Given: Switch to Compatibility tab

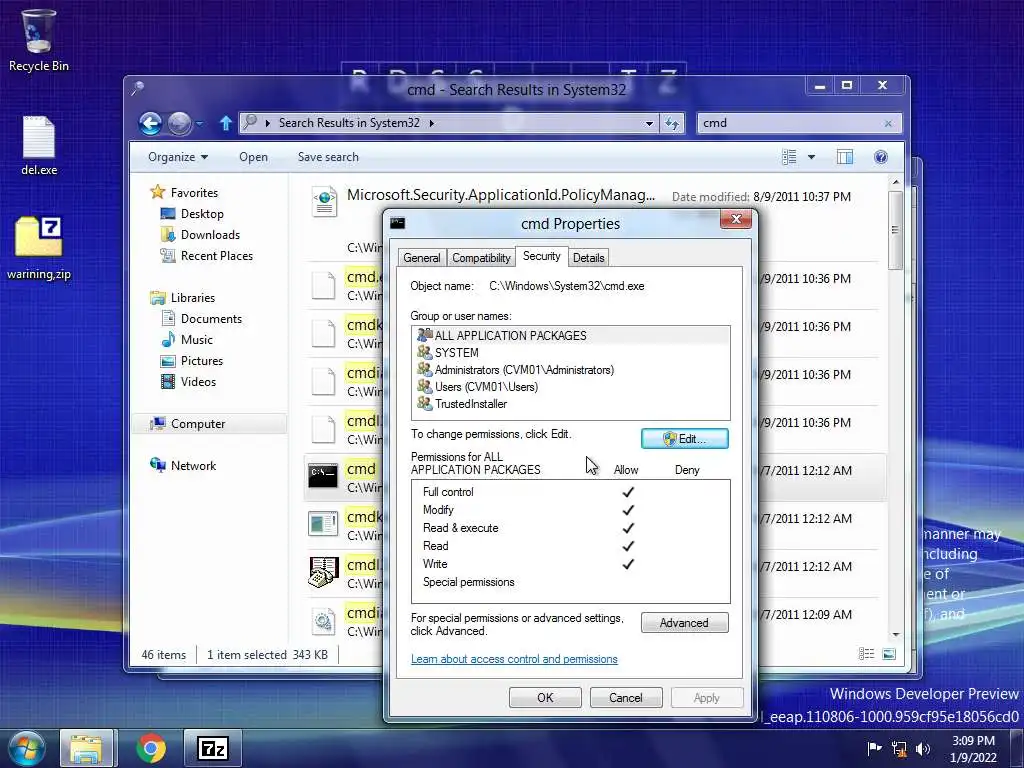Looking at the screenshot, I should tap(481, 258).
